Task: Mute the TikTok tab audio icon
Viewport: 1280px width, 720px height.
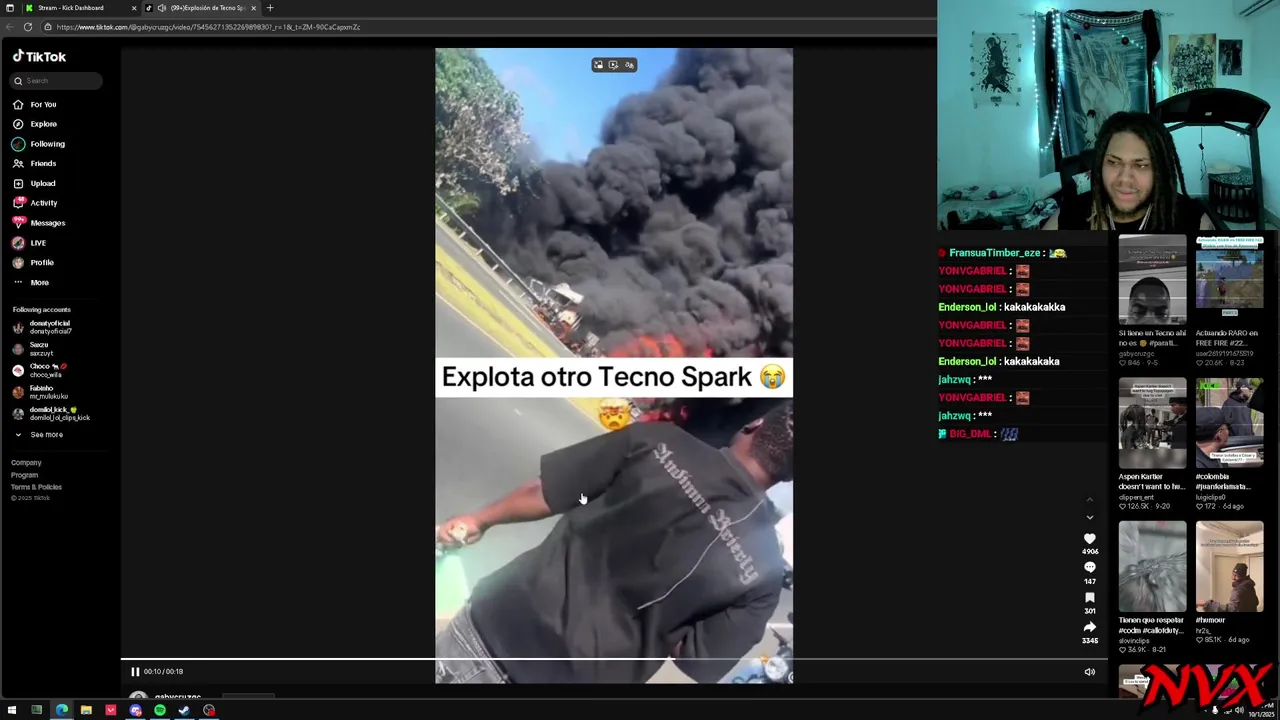Action: tap(161, 8)
